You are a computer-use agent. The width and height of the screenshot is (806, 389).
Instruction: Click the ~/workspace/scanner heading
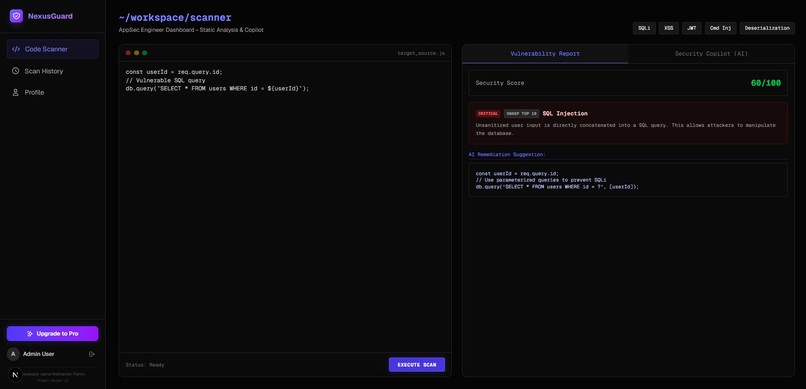tap(175, 17)
